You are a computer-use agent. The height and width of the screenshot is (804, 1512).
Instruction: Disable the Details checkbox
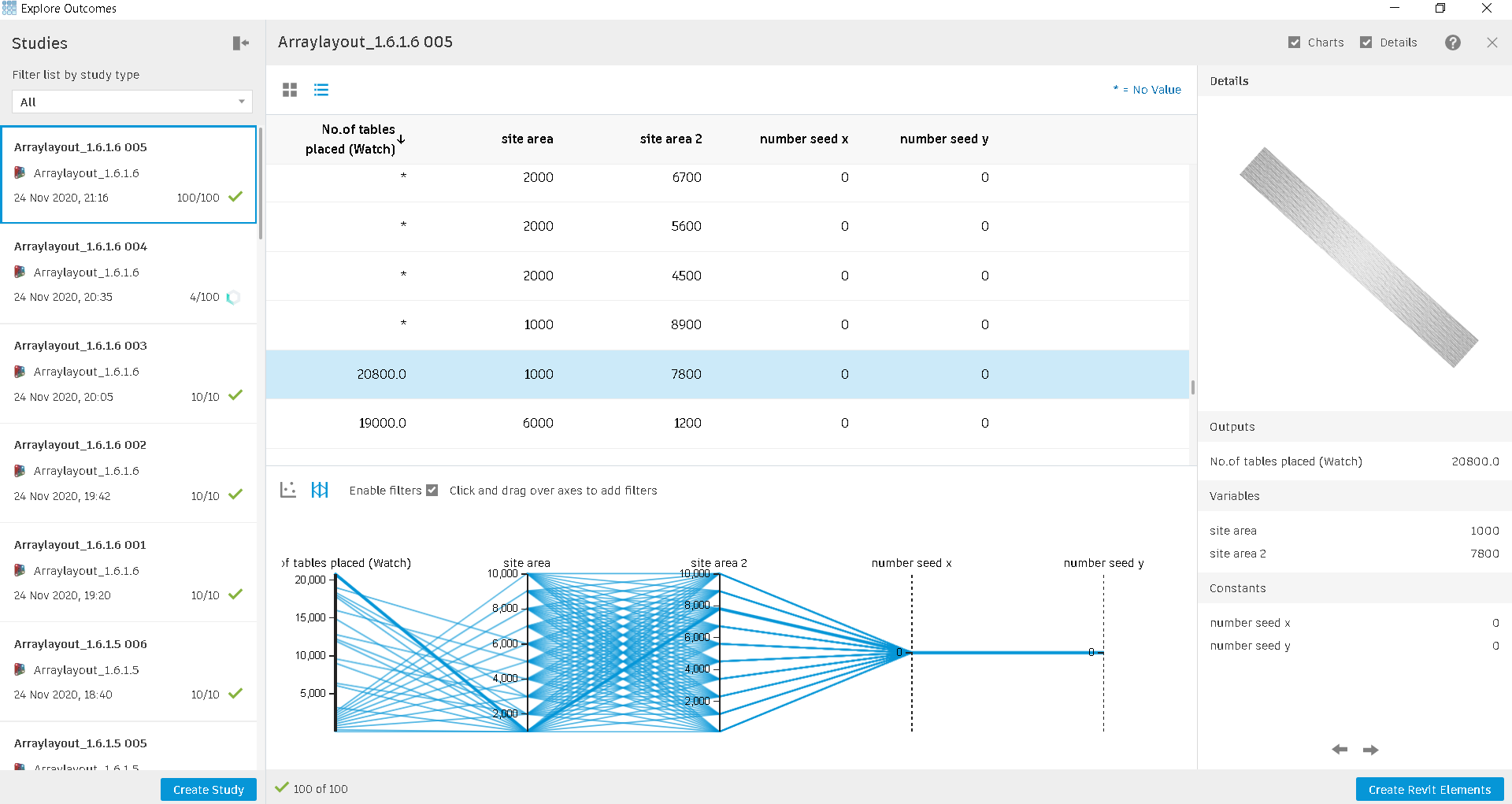1367,42
